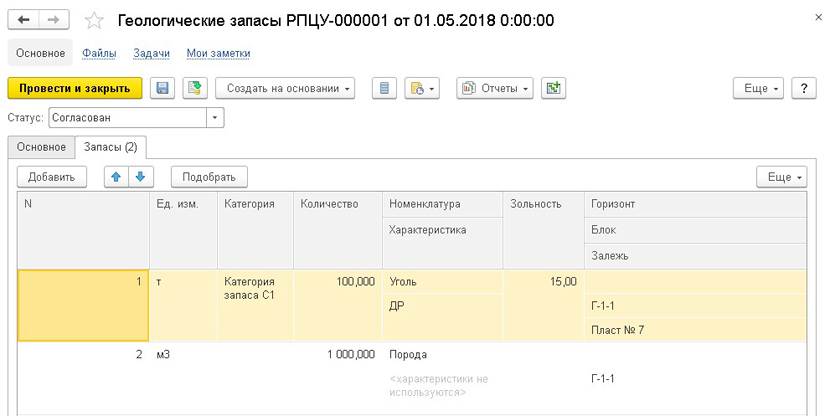Expand the Статус dropdown list
The width and height of the screenshot is (830, 416).
click(x=215, y=118)
